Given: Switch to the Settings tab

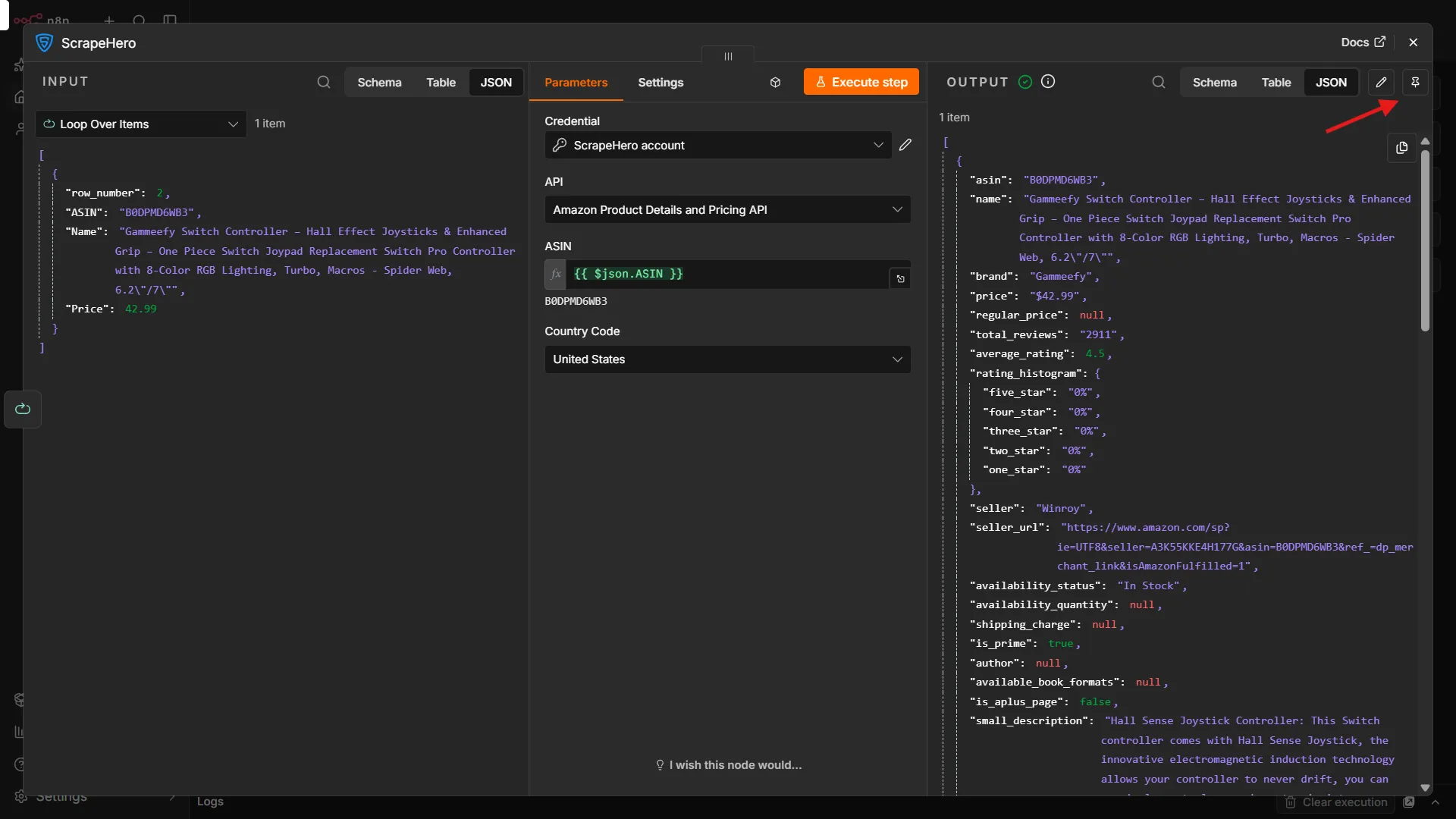Looking at the screenshot, I should 660,83.
